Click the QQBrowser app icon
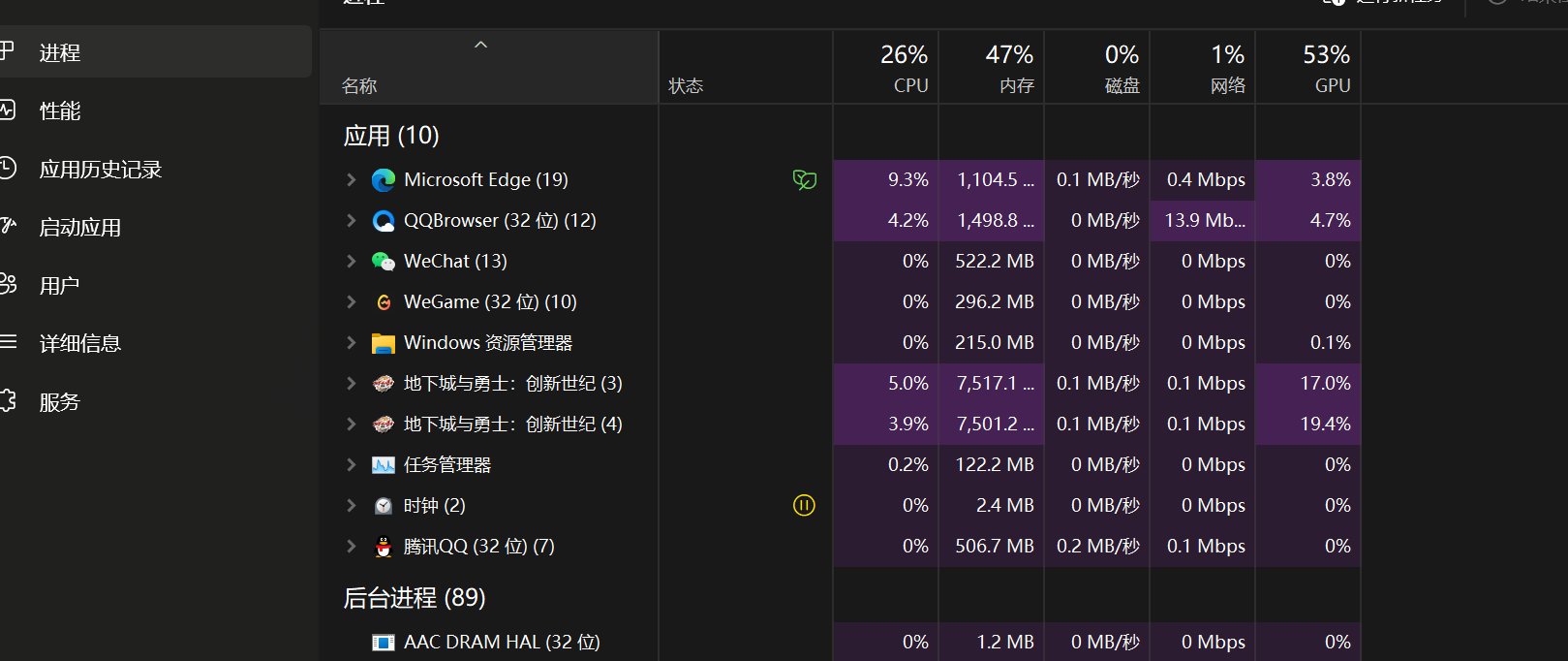 click(x=384, y=220)
